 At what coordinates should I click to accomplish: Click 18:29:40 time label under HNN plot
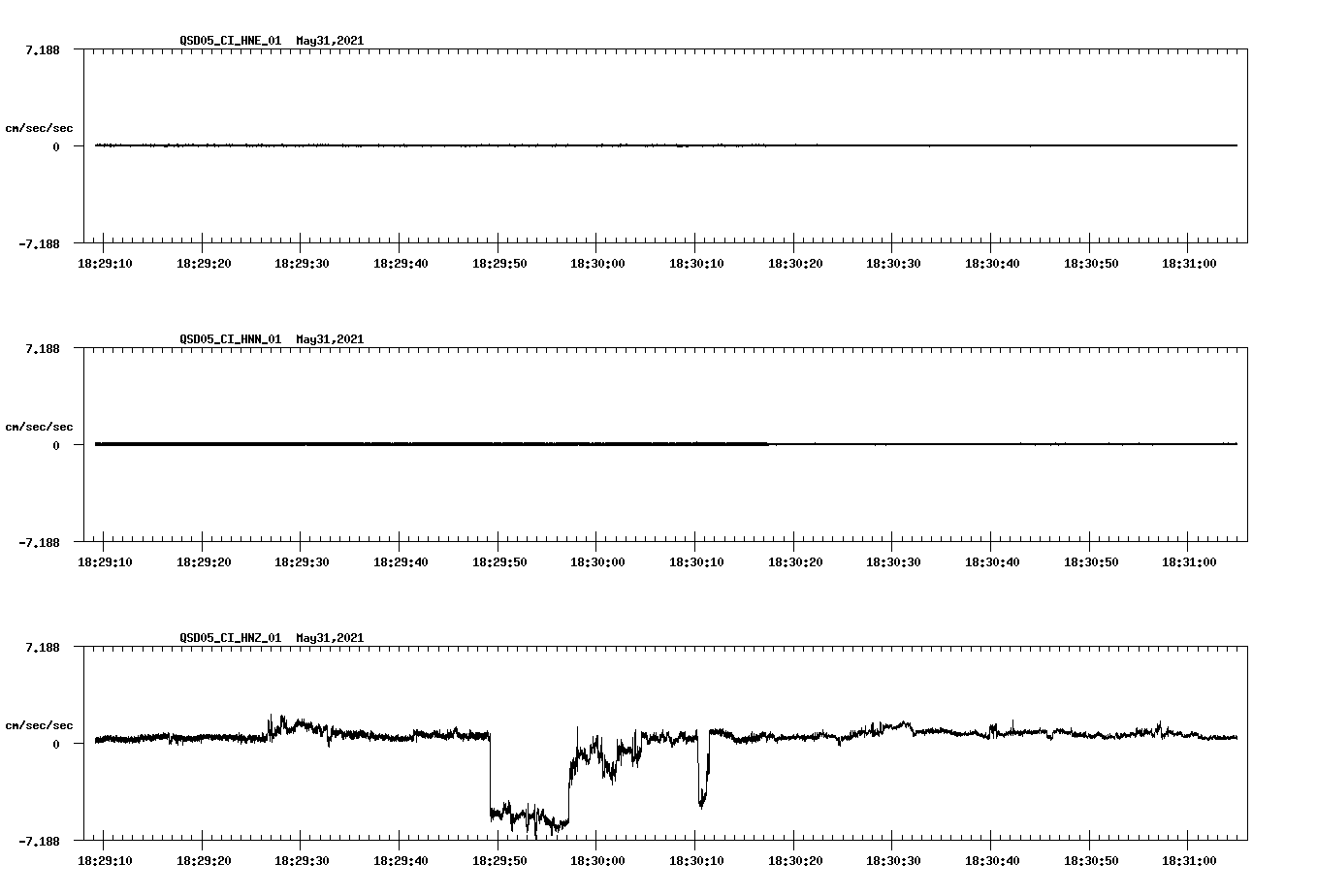[400, 562]
